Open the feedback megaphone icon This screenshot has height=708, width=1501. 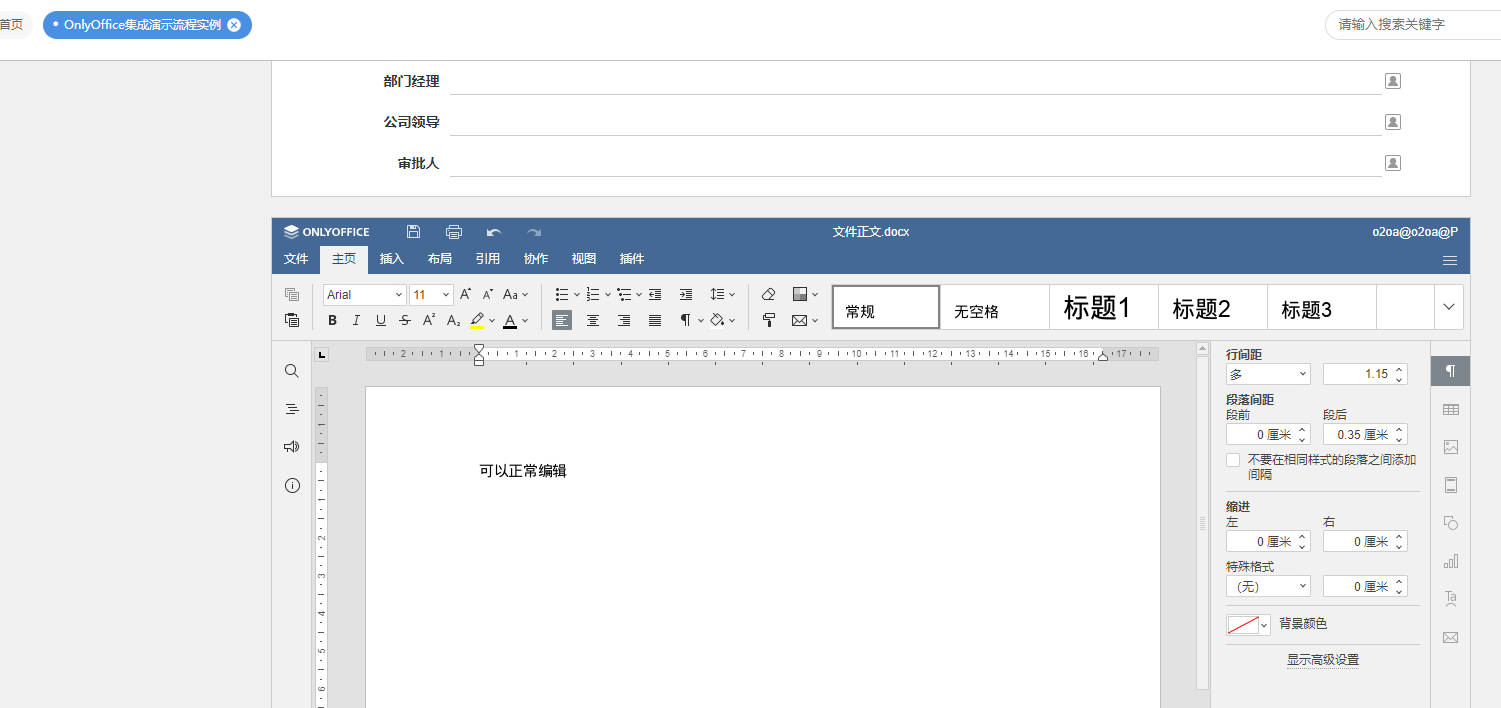(292, 447)
